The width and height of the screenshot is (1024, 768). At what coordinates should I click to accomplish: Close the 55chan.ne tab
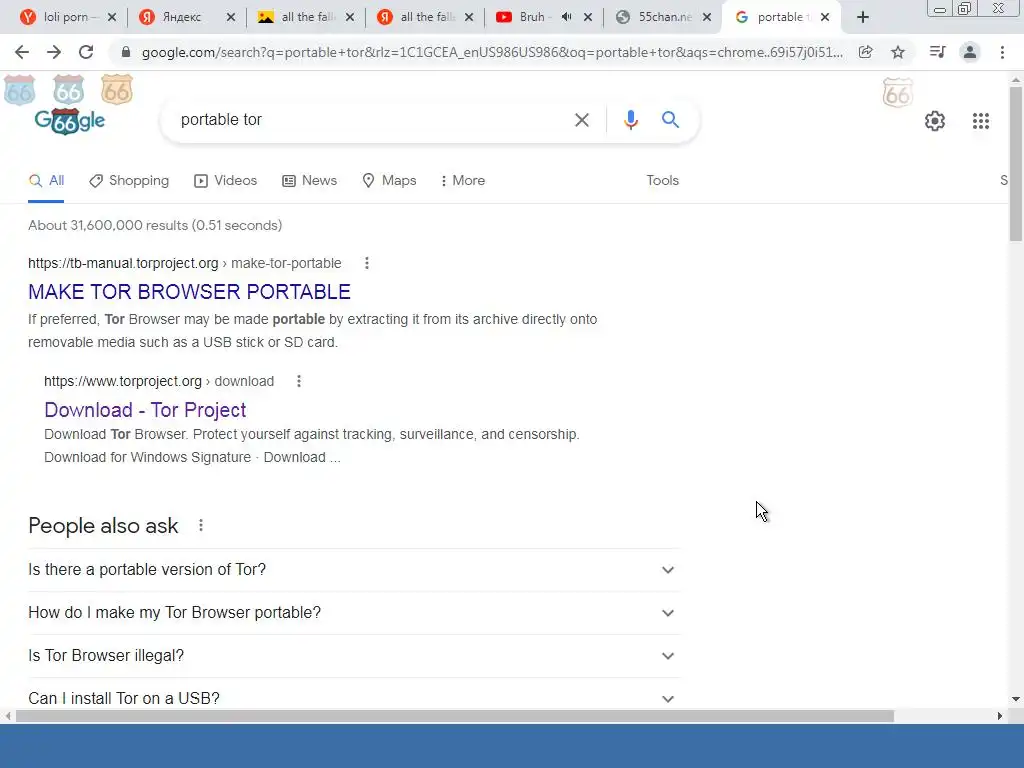click(x=707, y=17)
